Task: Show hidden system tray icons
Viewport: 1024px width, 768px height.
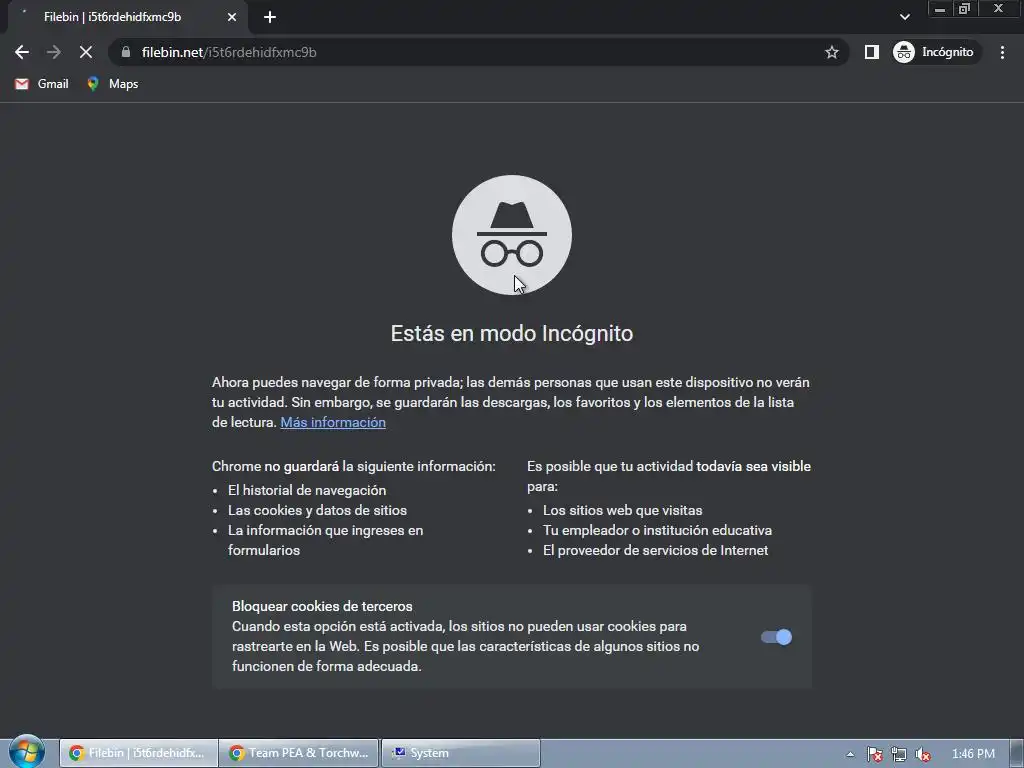Action: [850, 754]
